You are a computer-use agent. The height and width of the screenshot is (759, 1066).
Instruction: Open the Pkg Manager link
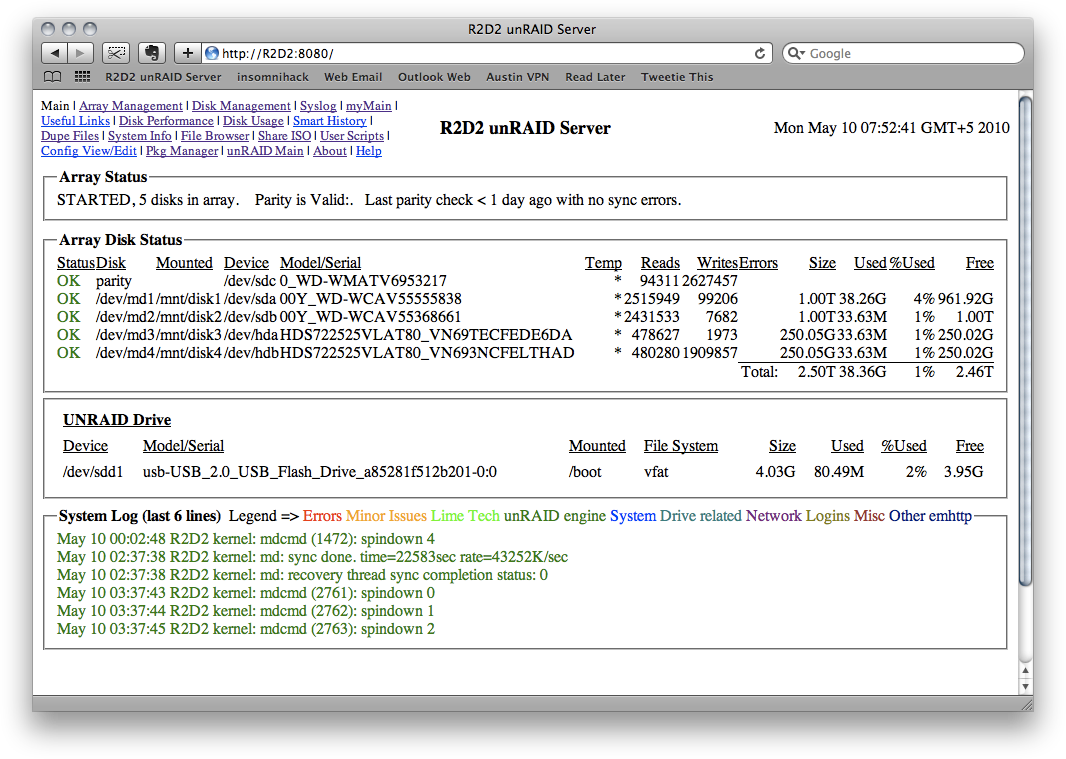click(x=182, y=150)
